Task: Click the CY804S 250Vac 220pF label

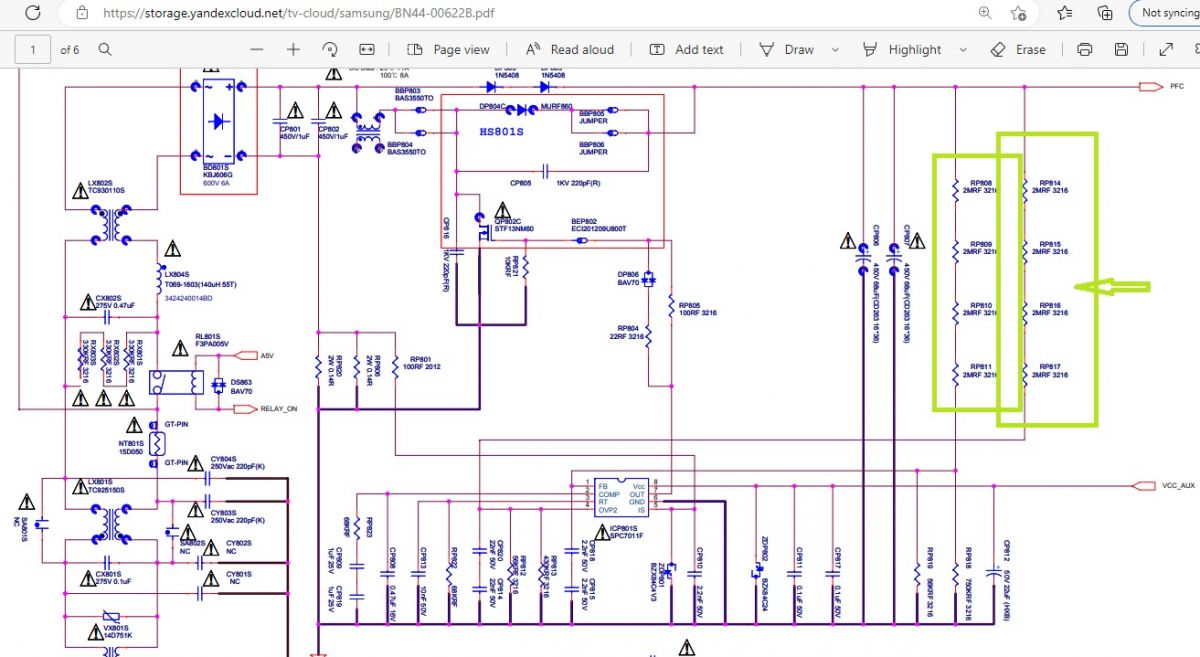Action: pyautogui.click(x=237, y=462)
